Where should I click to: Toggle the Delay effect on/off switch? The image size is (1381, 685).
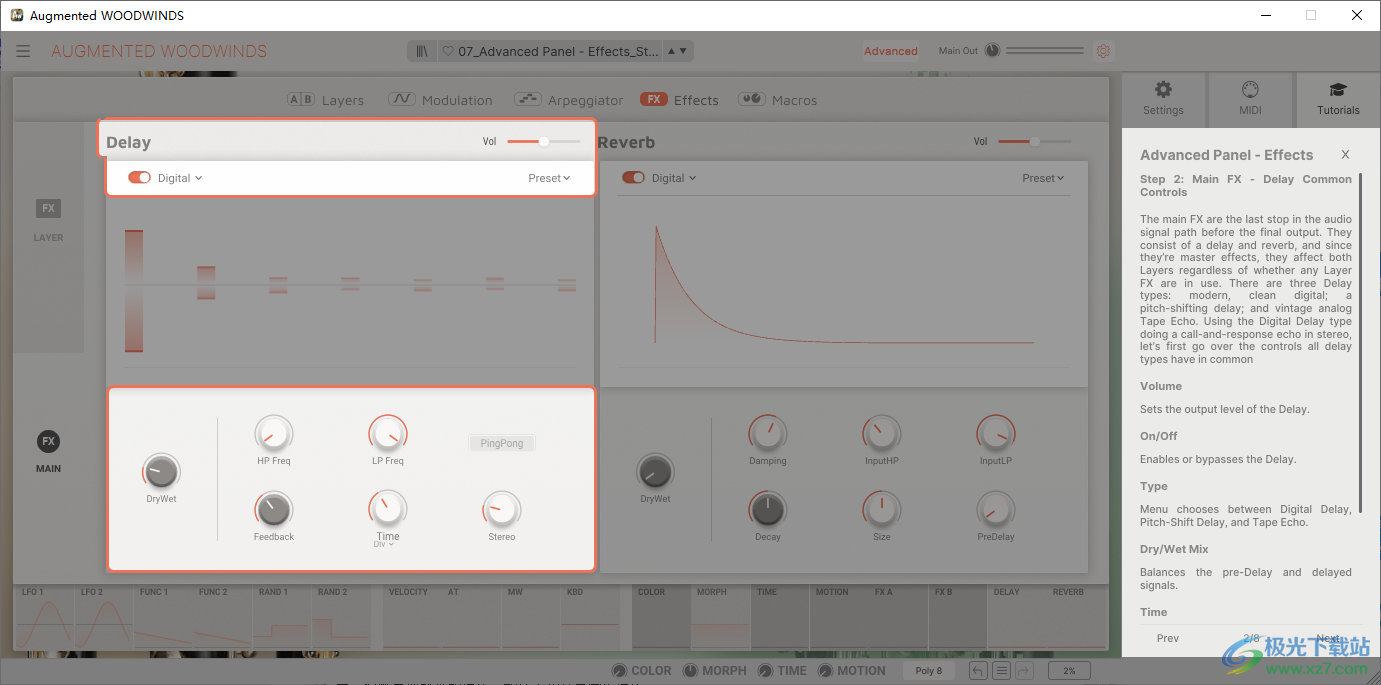139,178
